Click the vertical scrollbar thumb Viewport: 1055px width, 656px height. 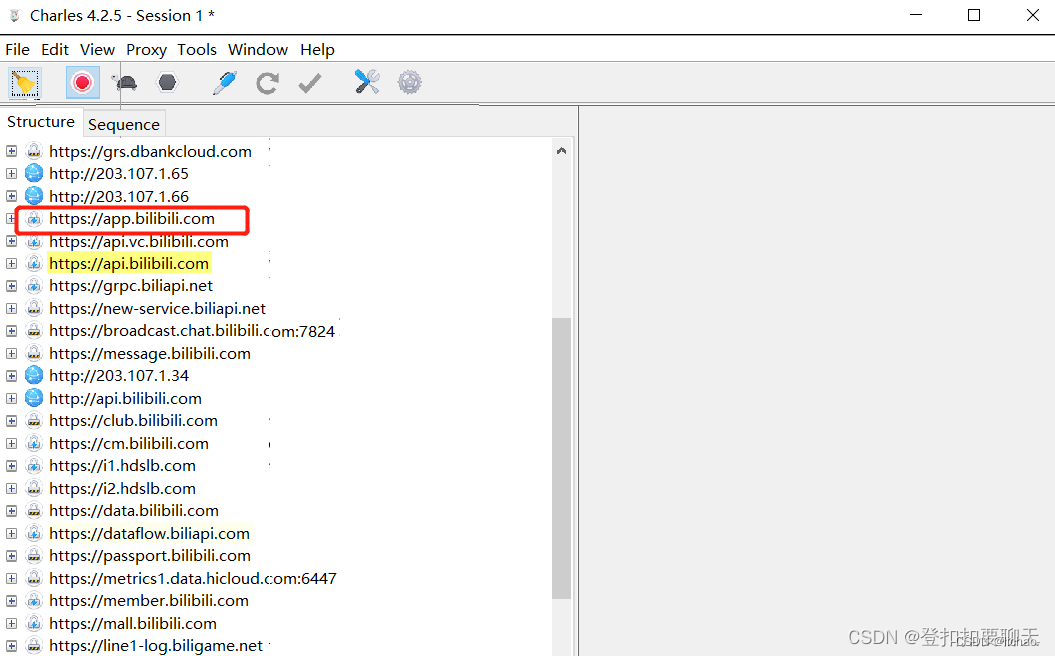[561, 458]
